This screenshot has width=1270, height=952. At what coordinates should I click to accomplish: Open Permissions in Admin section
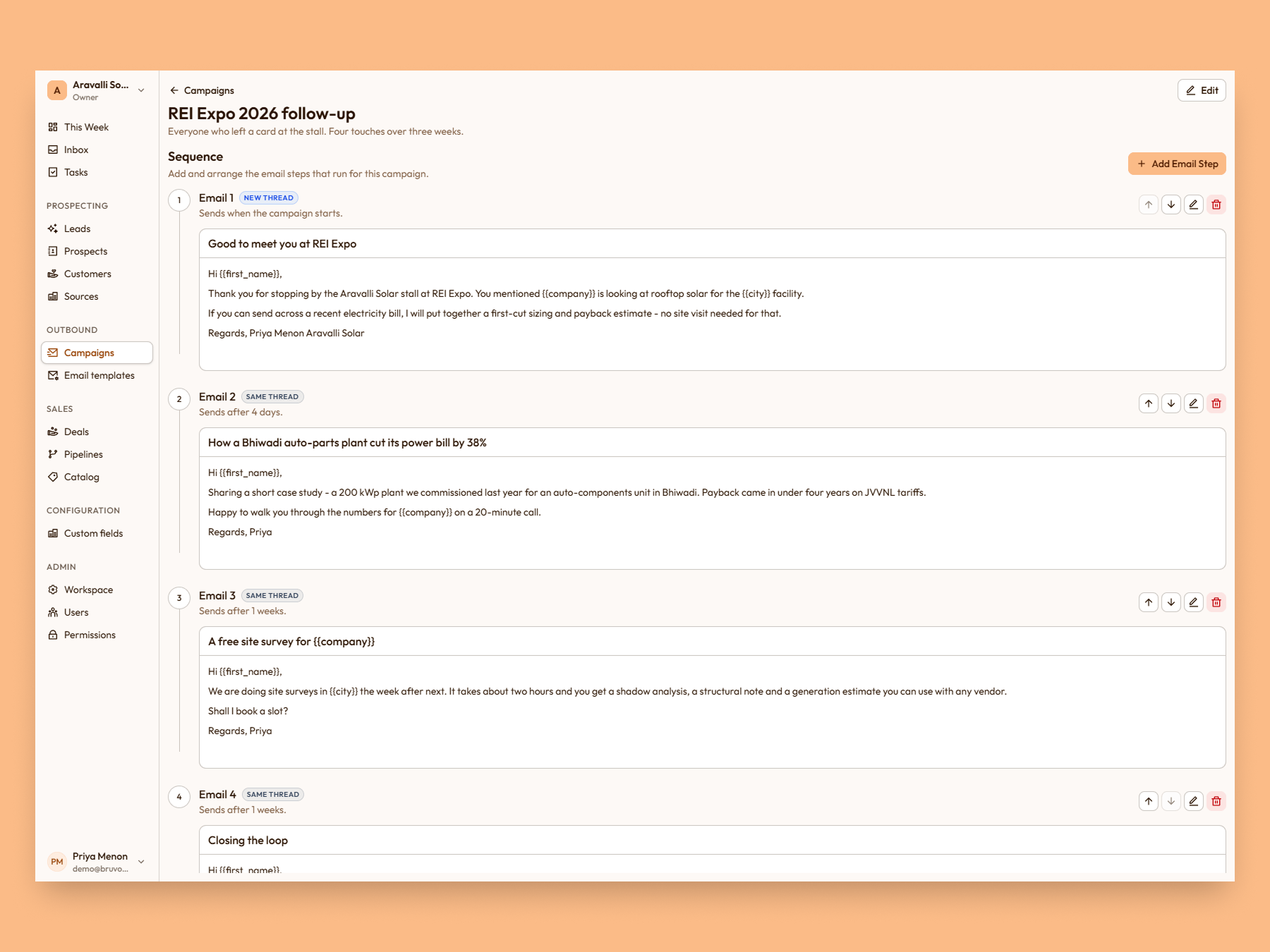pyautogui.click(x=97, y=635)
